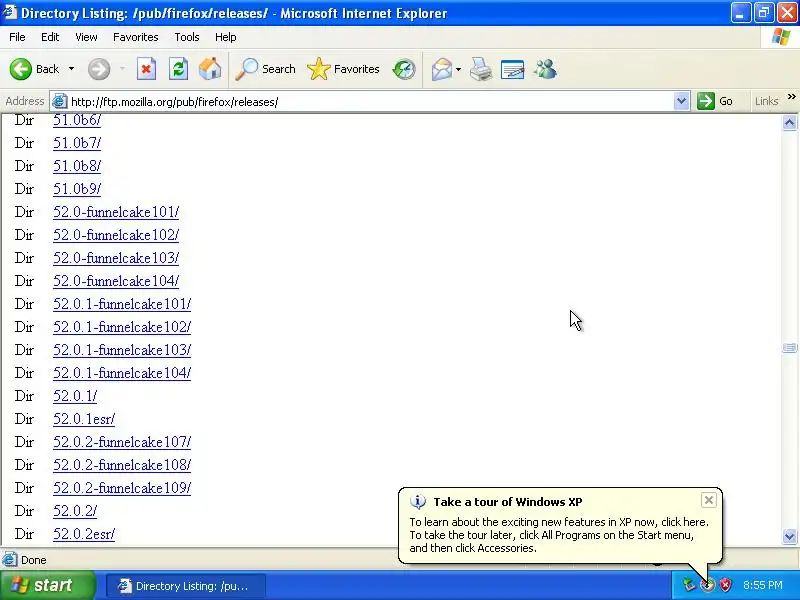This screenshot has height=600, width=800.
Task: Open the 52.0.1-funnelcake102/ link
Action: [122, 327]
